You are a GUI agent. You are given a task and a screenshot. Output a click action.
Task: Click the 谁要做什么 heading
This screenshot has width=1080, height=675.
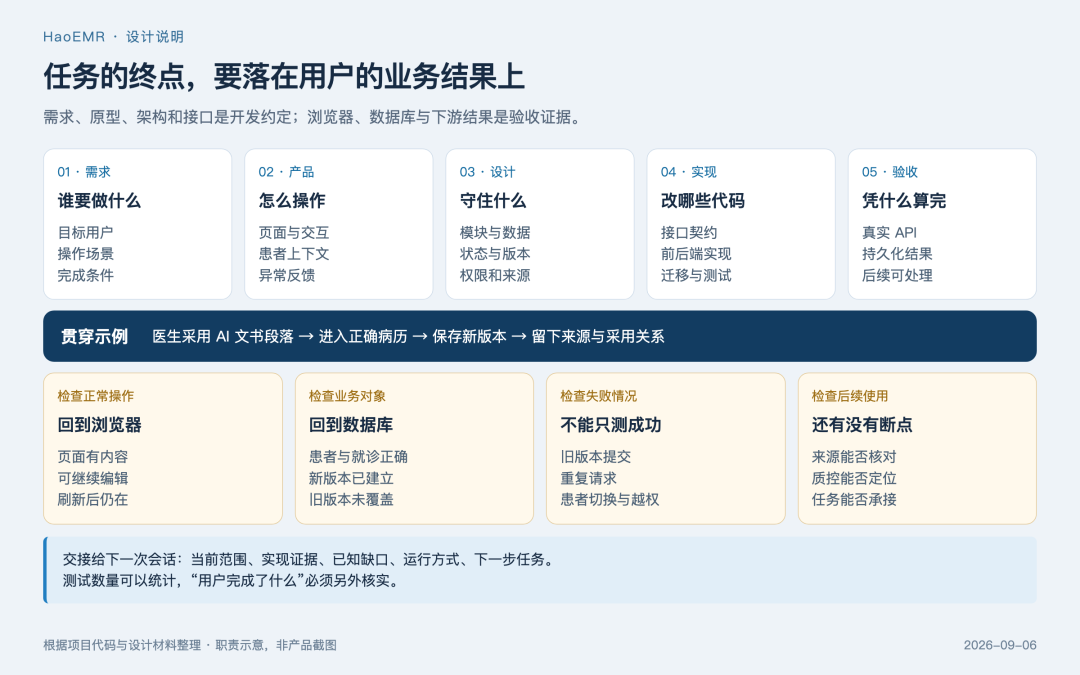[x=99, y=200]
